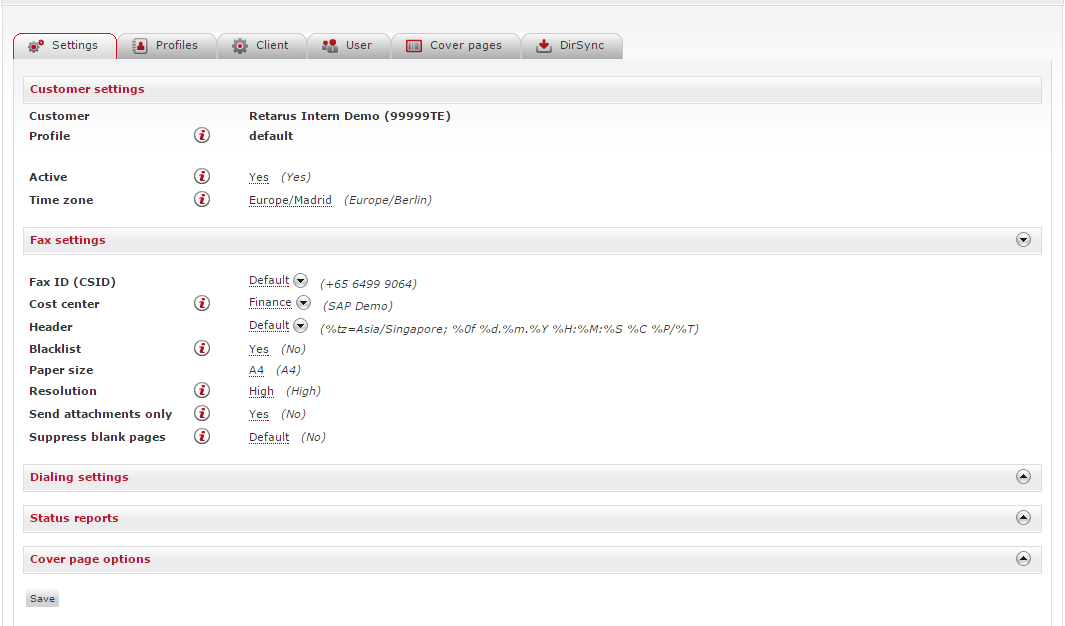1065x626 pixels.
Task: Open the info tooltip for Active setting
Action: coord(201,176)
